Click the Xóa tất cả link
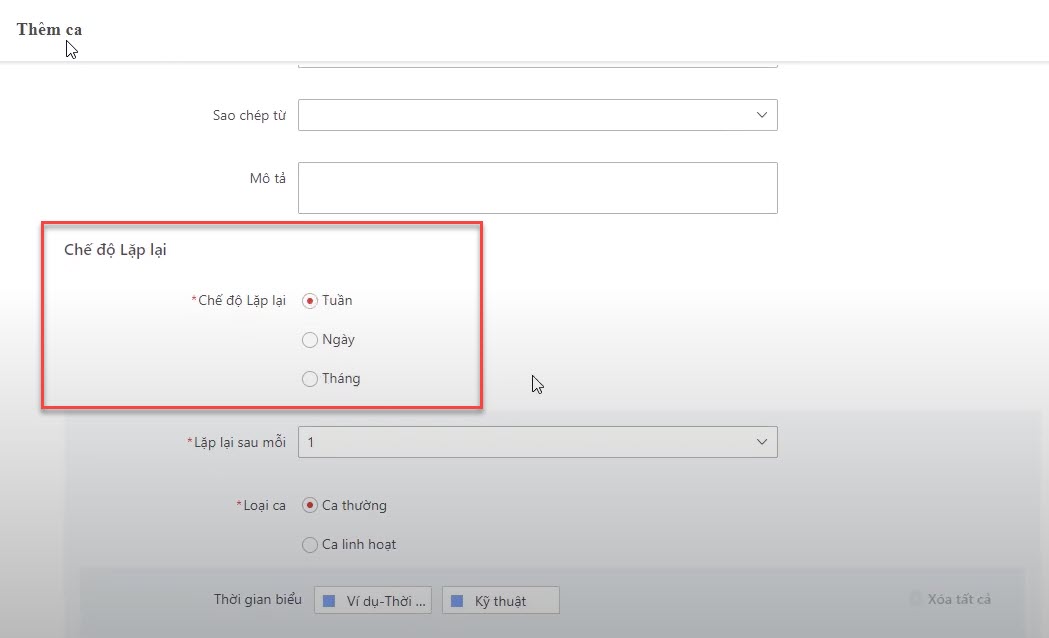The width and height of the screenshot is (1049, 638). coord(958,599)
